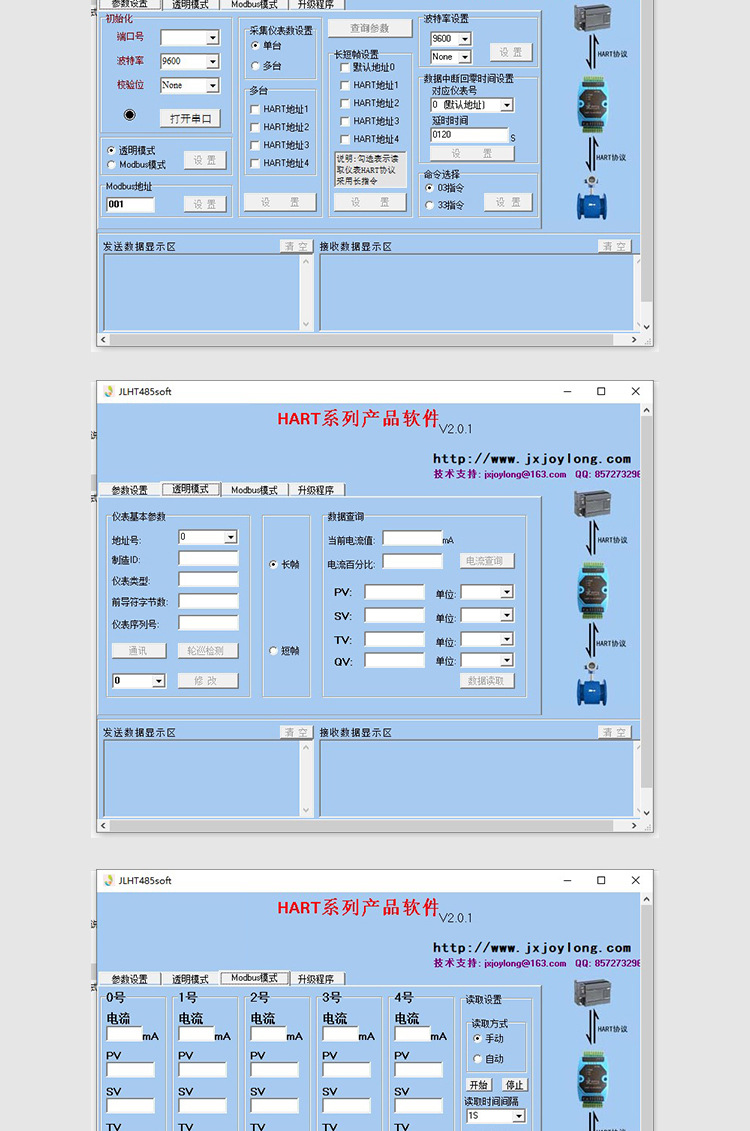Select the 长帧 radio option
The width and height of the screenshot is (750, 1131).
(x=273, y=564)
